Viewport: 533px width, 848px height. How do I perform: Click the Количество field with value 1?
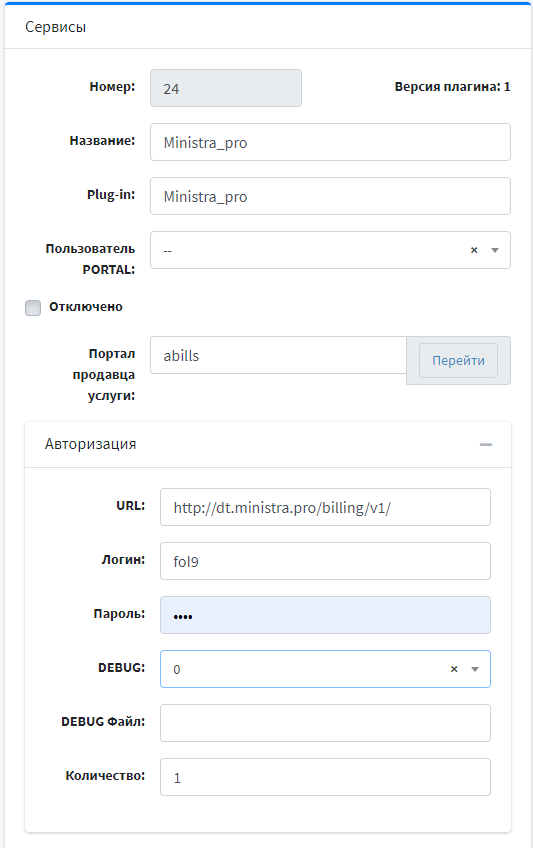[x=325, y=777]
